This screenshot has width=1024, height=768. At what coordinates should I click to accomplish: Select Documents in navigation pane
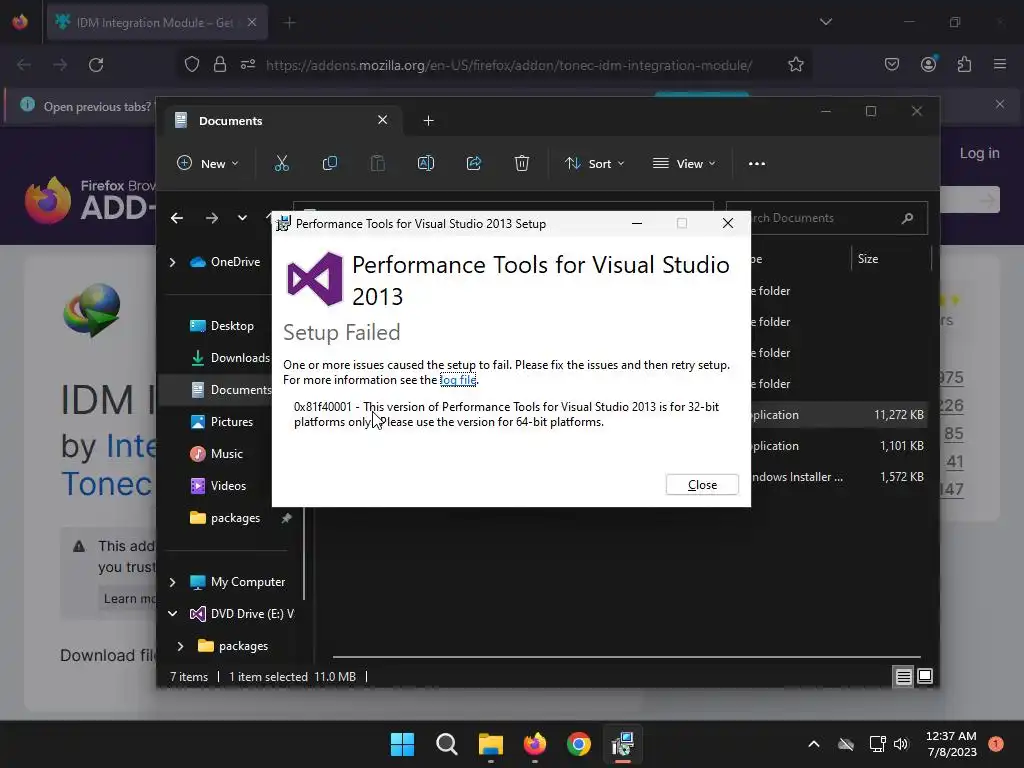230,390
